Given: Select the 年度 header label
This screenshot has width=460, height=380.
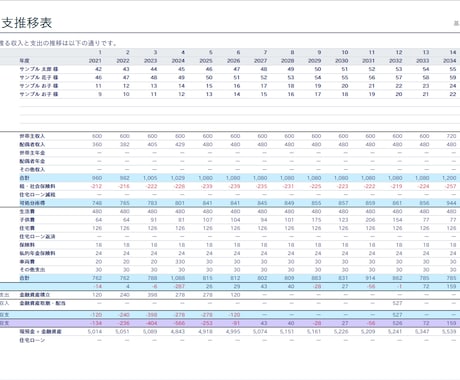Looking at the screenshot, I should coord(24,61).
